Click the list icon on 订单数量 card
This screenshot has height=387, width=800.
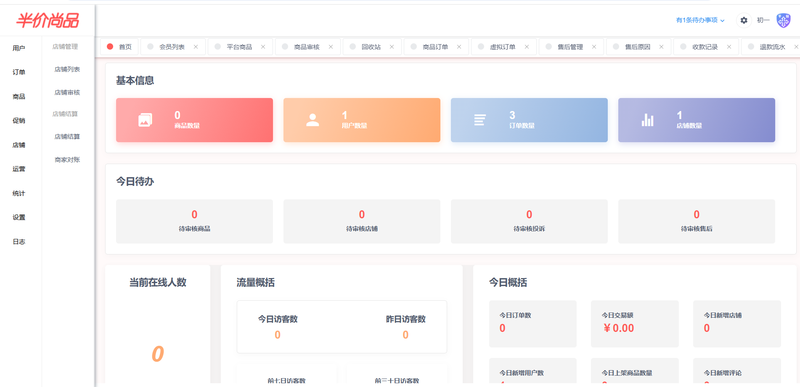pos(480,120)
